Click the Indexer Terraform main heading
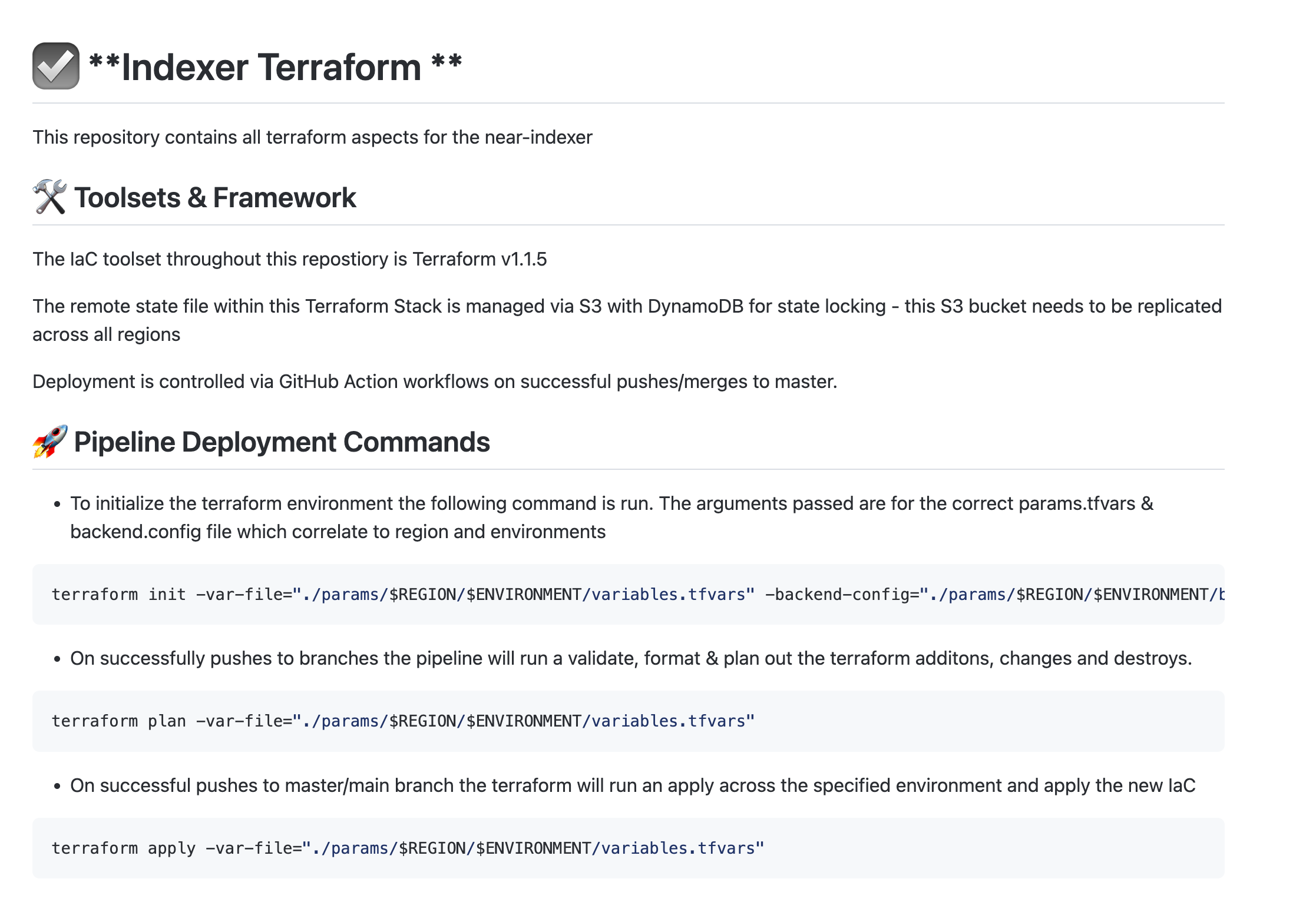This screenshot has width=1316, height=902. 275,67
